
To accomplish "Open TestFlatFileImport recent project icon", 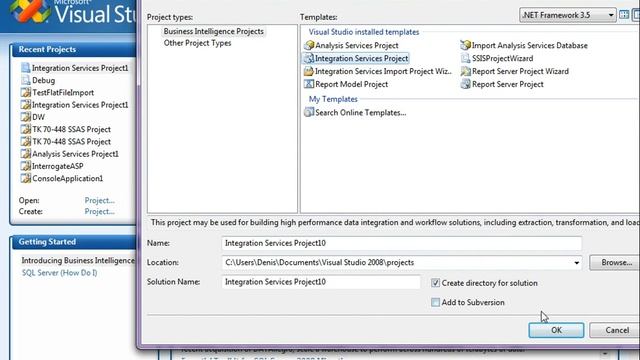I will tap(26, 92).
